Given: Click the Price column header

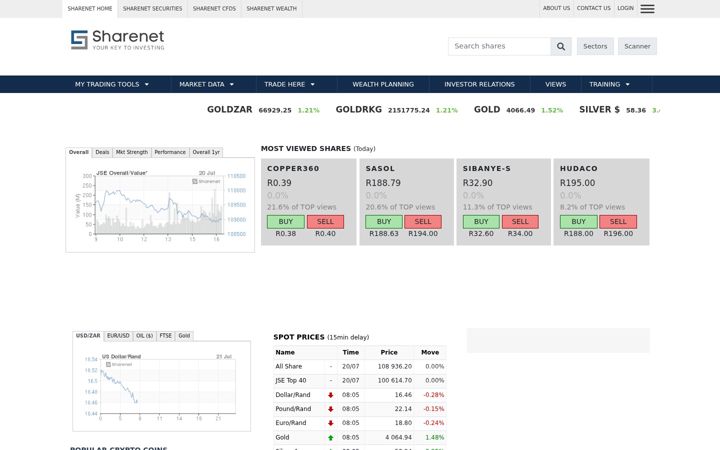Looking at the screenshot, I should click(x=389, y=352).
